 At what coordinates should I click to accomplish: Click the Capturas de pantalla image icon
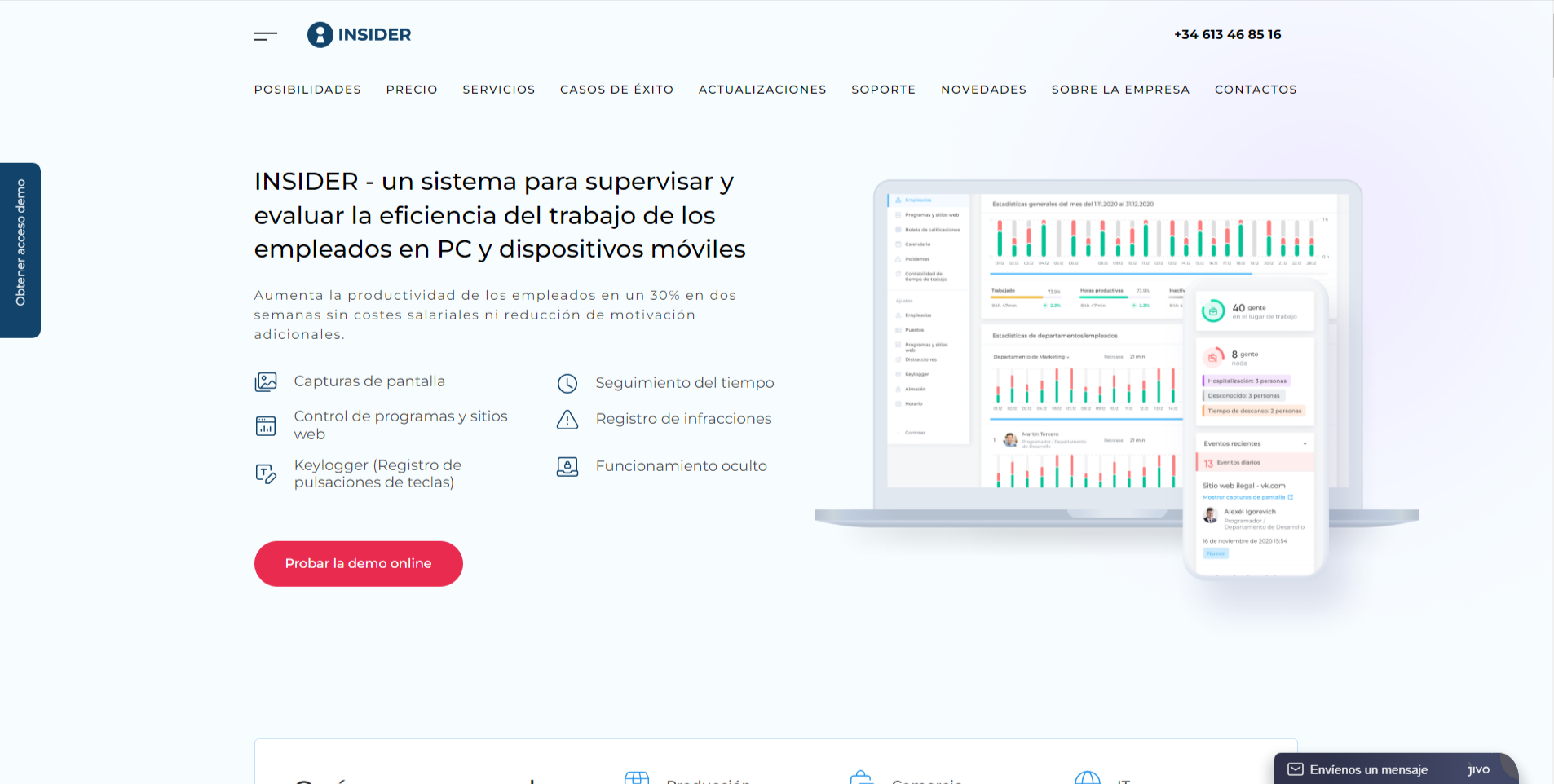tap(266, 381)
